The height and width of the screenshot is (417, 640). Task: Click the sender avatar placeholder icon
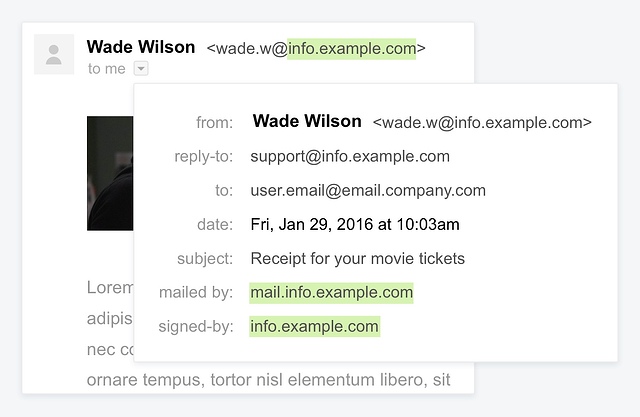54,54
